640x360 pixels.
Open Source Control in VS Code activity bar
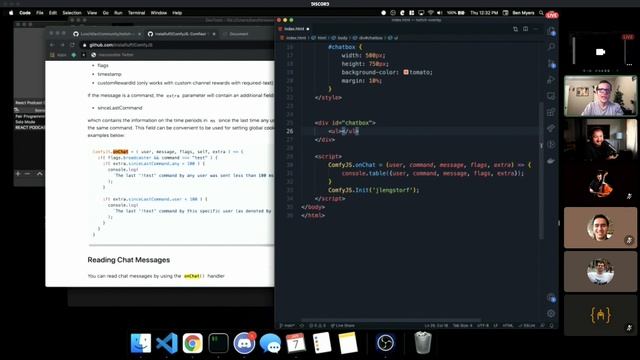point(551,64)
